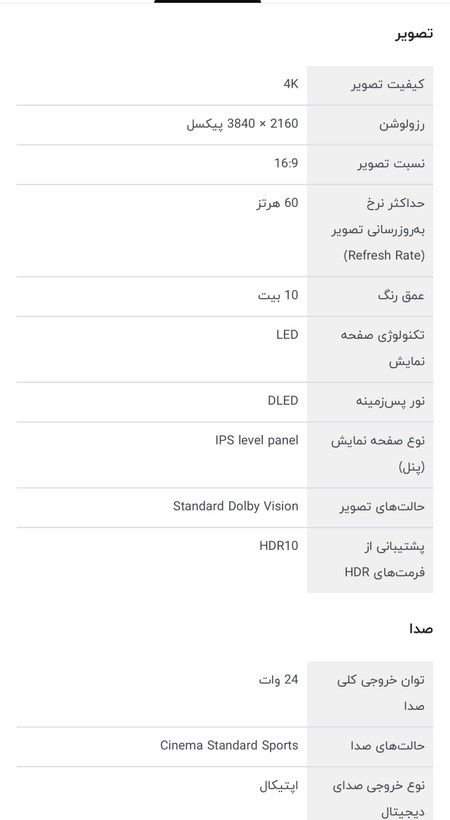
Task: Click the اپتیکال output value
Action: [x=279, y=786]
